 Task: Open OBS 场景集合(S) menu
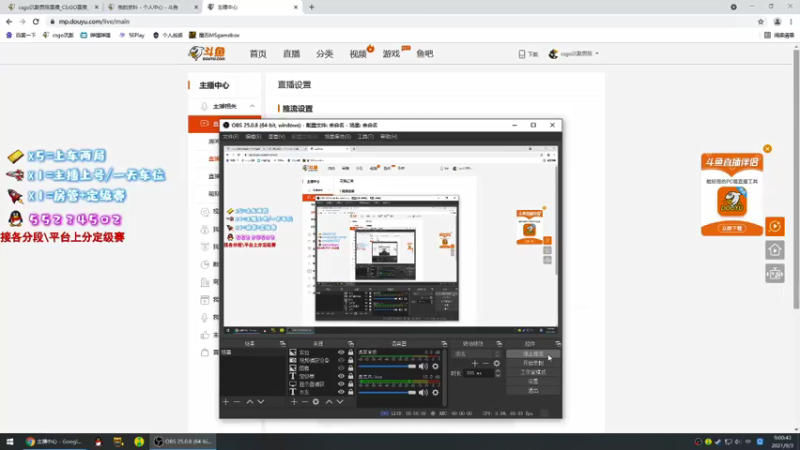(338, 137)
